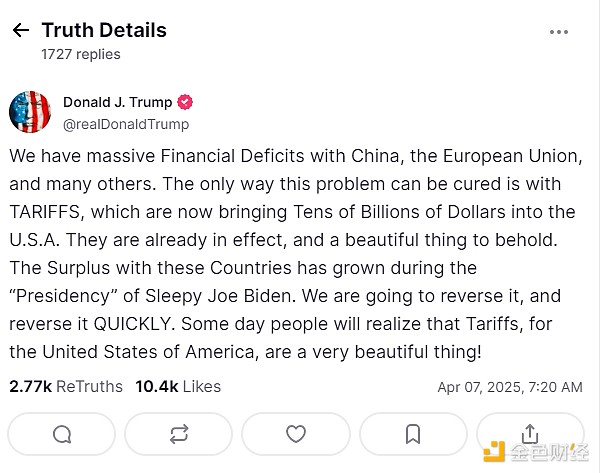Click the @realDonaldTrump handle
600x473 pixels.
pos(125,124)
